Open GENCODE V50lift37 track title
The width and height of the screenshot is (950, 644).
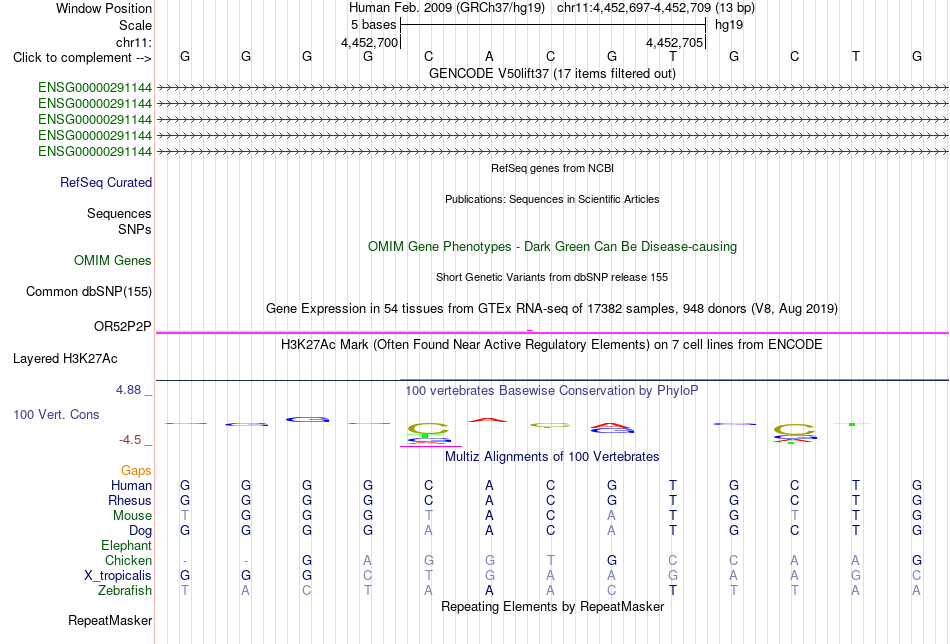552,73
